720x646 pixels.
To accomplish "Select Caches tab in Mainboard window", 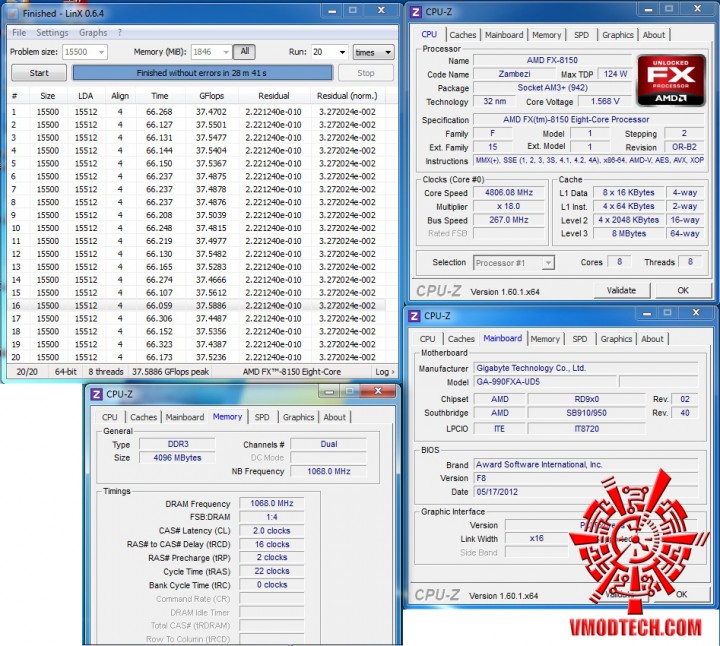I will tap(461, 339).
